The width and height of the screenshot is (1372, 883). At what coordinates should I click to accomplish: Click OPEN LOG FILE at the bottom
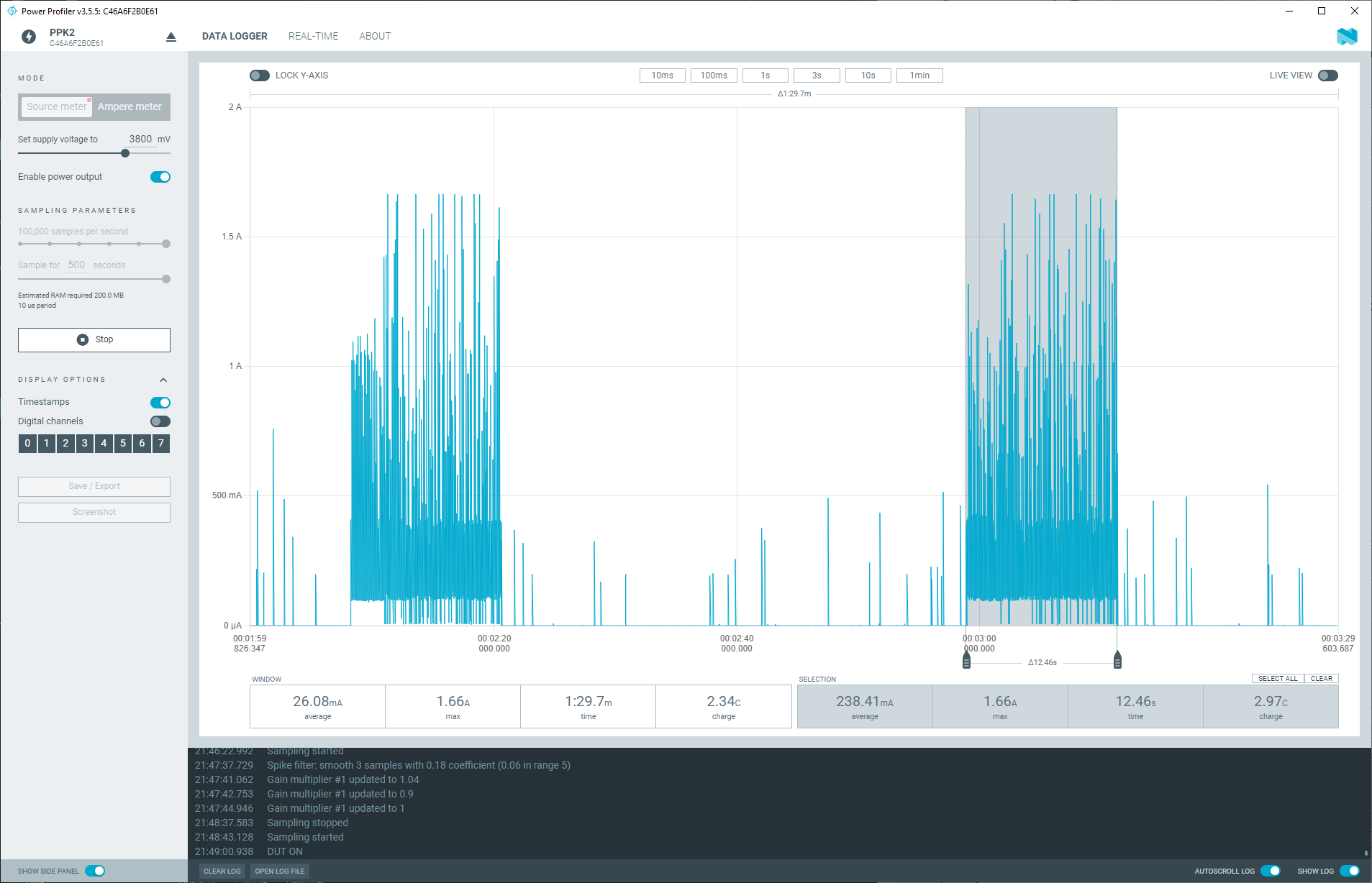pyautogui.click(x=280, y=871)
